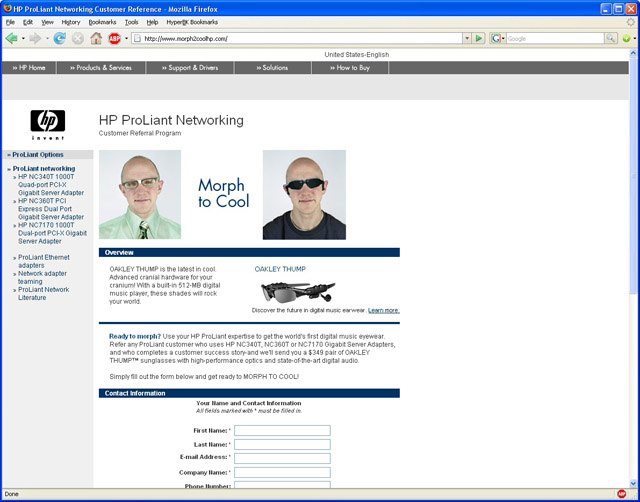
Task: Open Products & Services navigation tab
Action: pos(101,68)
